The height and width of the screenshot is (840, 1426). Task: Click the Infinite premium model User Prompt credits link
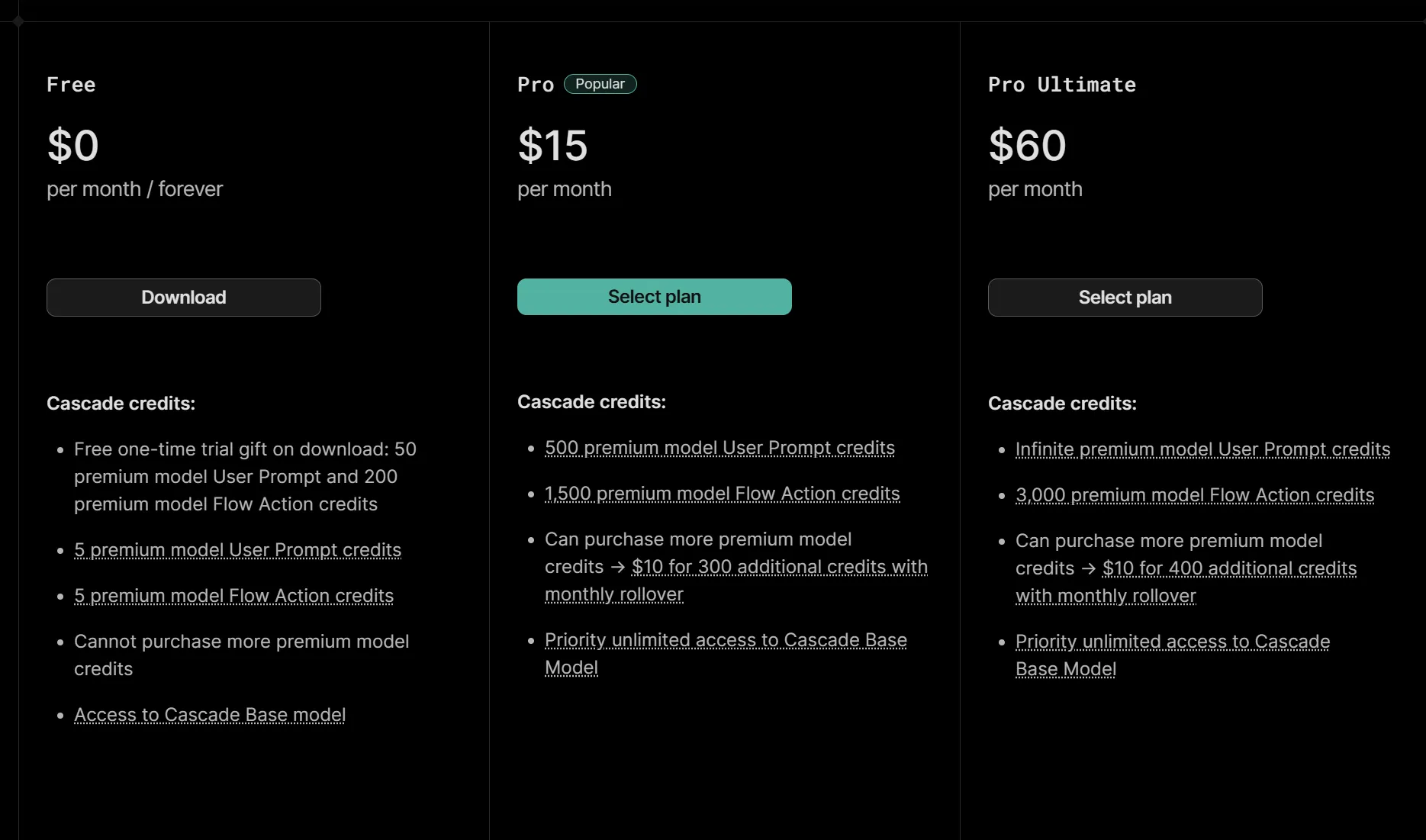click(1202, 449)
